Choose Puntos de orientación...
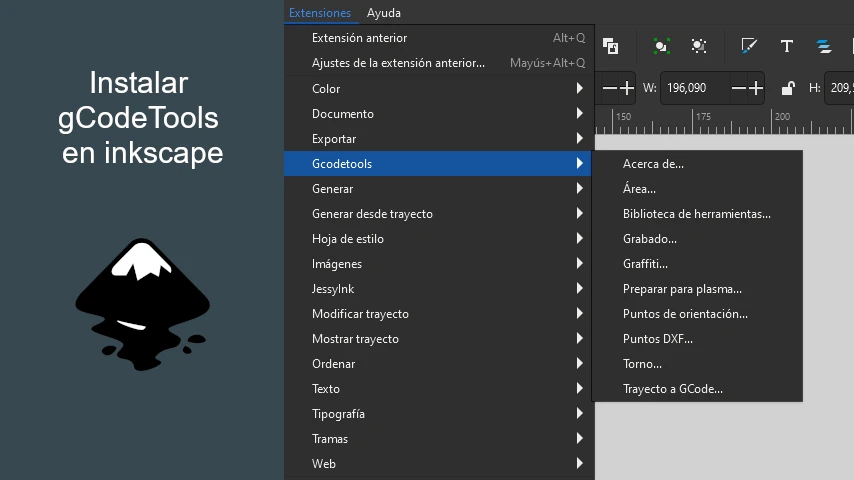The image size is (854, 480). (x=697, y=314)
